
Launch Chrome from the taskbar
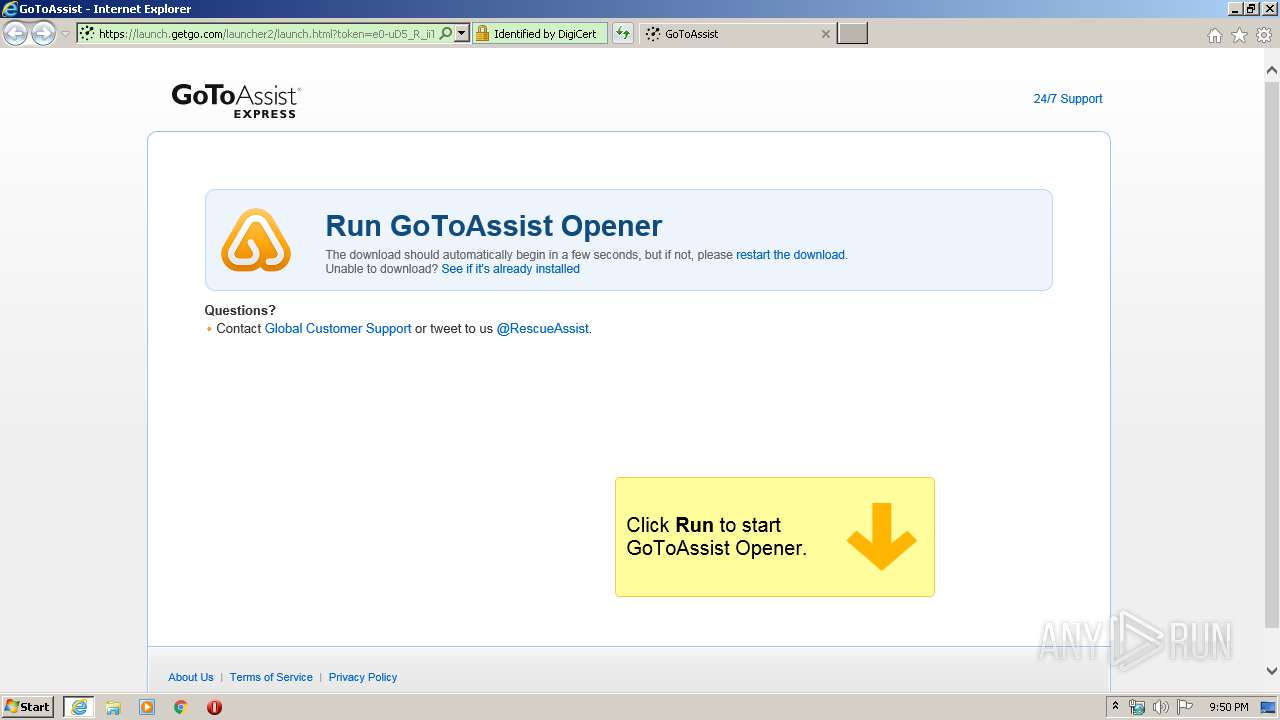click(181, 707)
